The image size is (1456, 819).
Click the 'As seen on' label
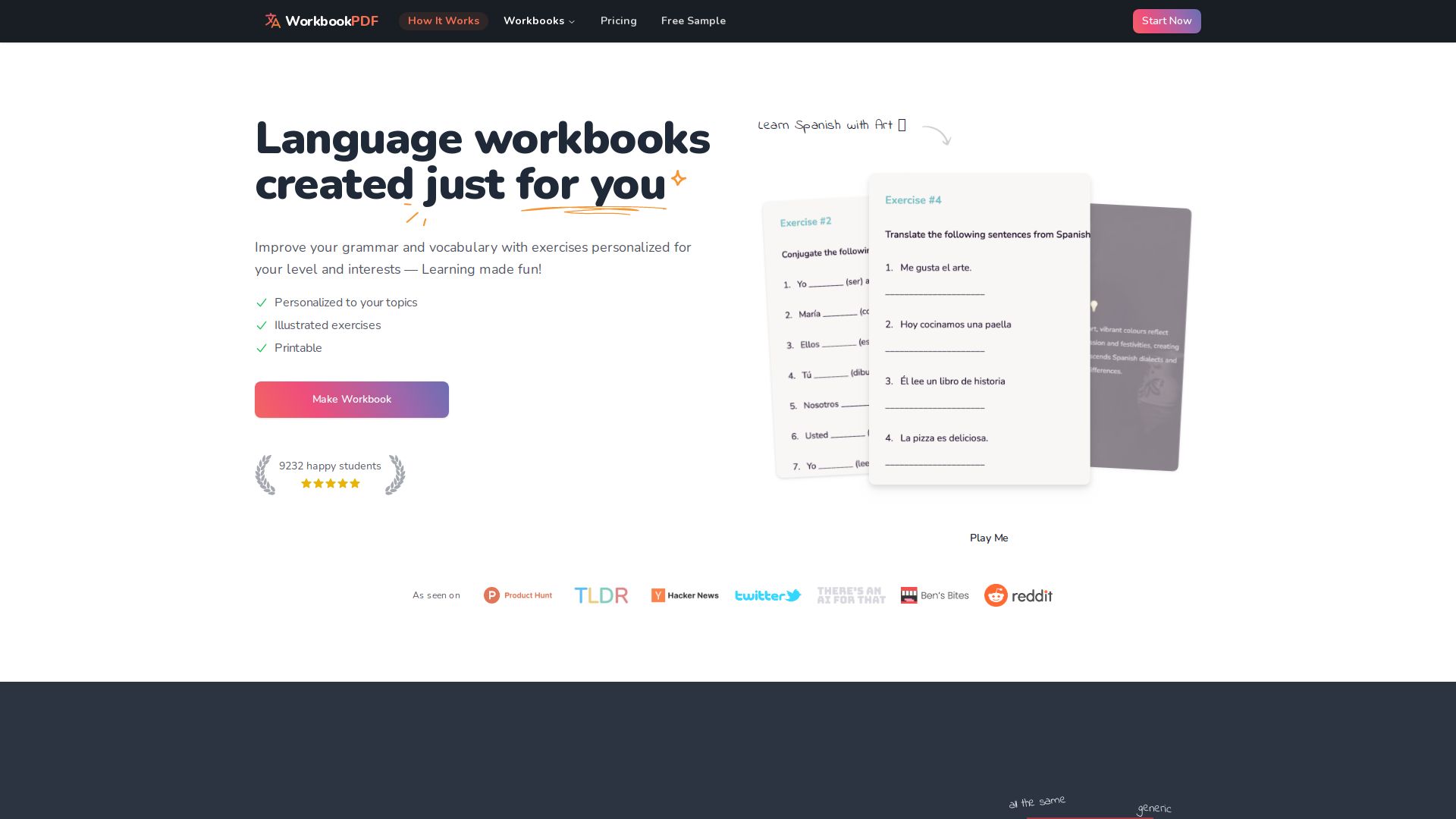tap(436, 595)
